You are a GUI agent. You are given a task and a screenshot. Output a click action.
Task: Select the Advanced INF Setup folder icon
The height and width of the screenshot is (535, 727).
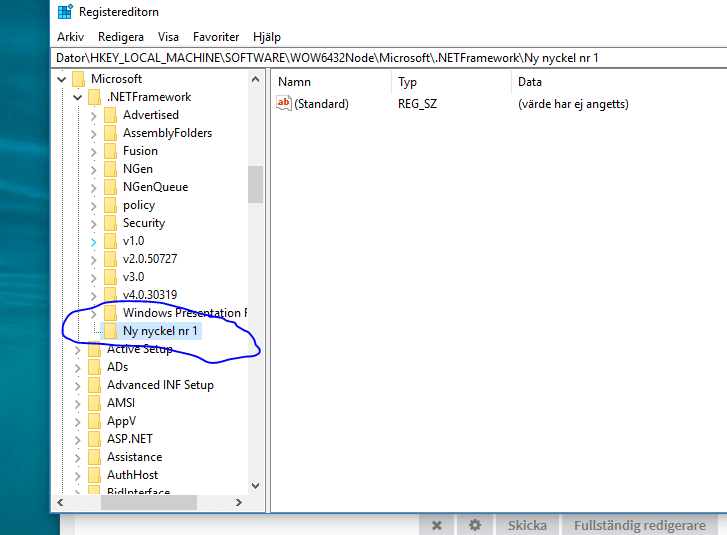[94, 385]
